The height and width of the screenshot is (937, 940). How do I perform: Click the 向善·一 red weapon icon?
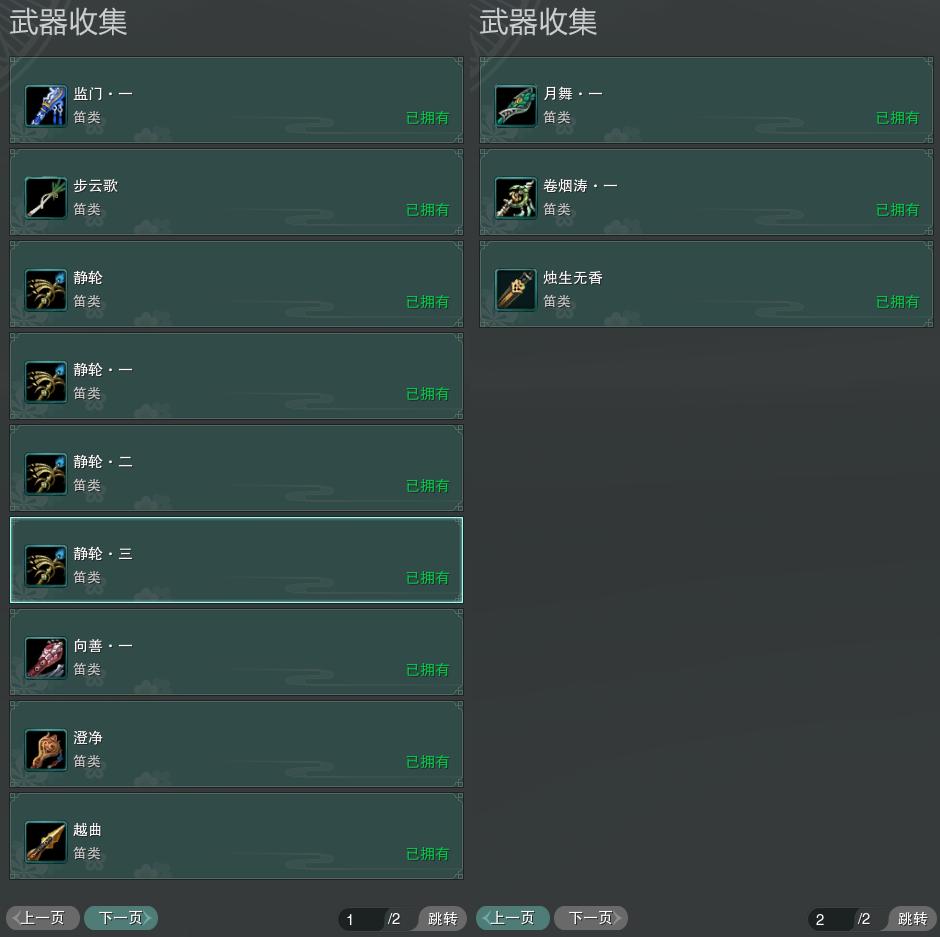point(46,658)
